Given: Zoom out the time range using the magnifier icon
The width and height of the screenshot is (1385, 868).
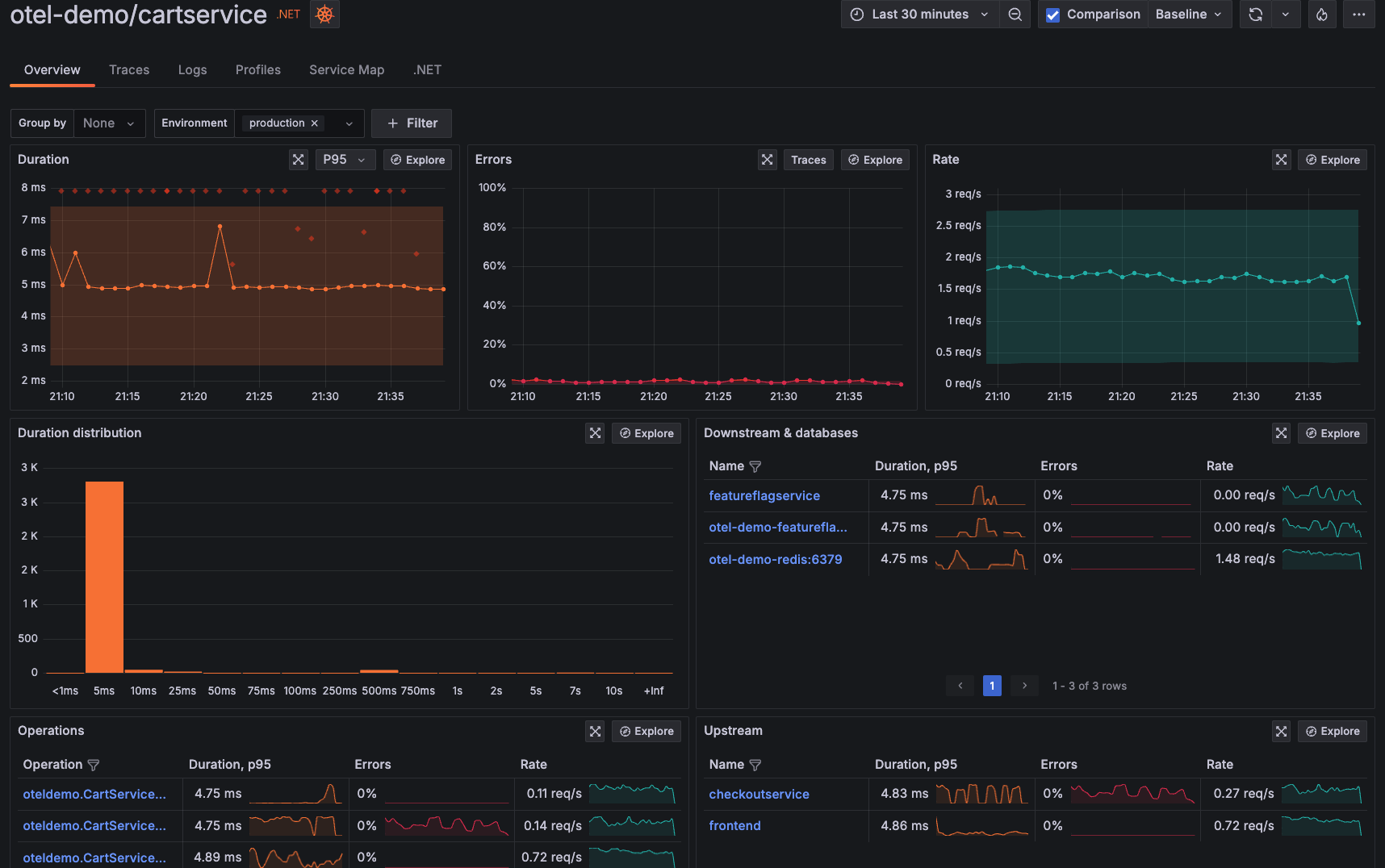Looking at the screenshot, I should [1015, 14].
